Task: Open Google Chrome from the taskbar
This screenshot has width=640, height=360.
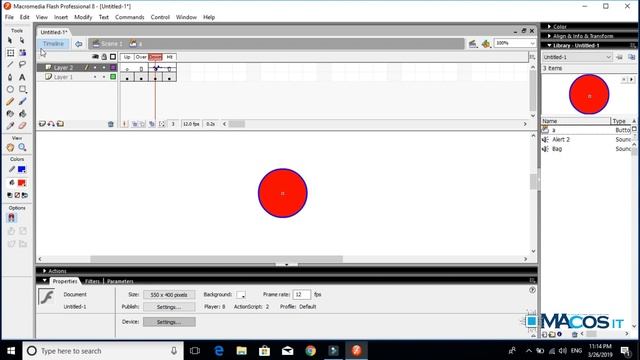Action: click(311, 351)
